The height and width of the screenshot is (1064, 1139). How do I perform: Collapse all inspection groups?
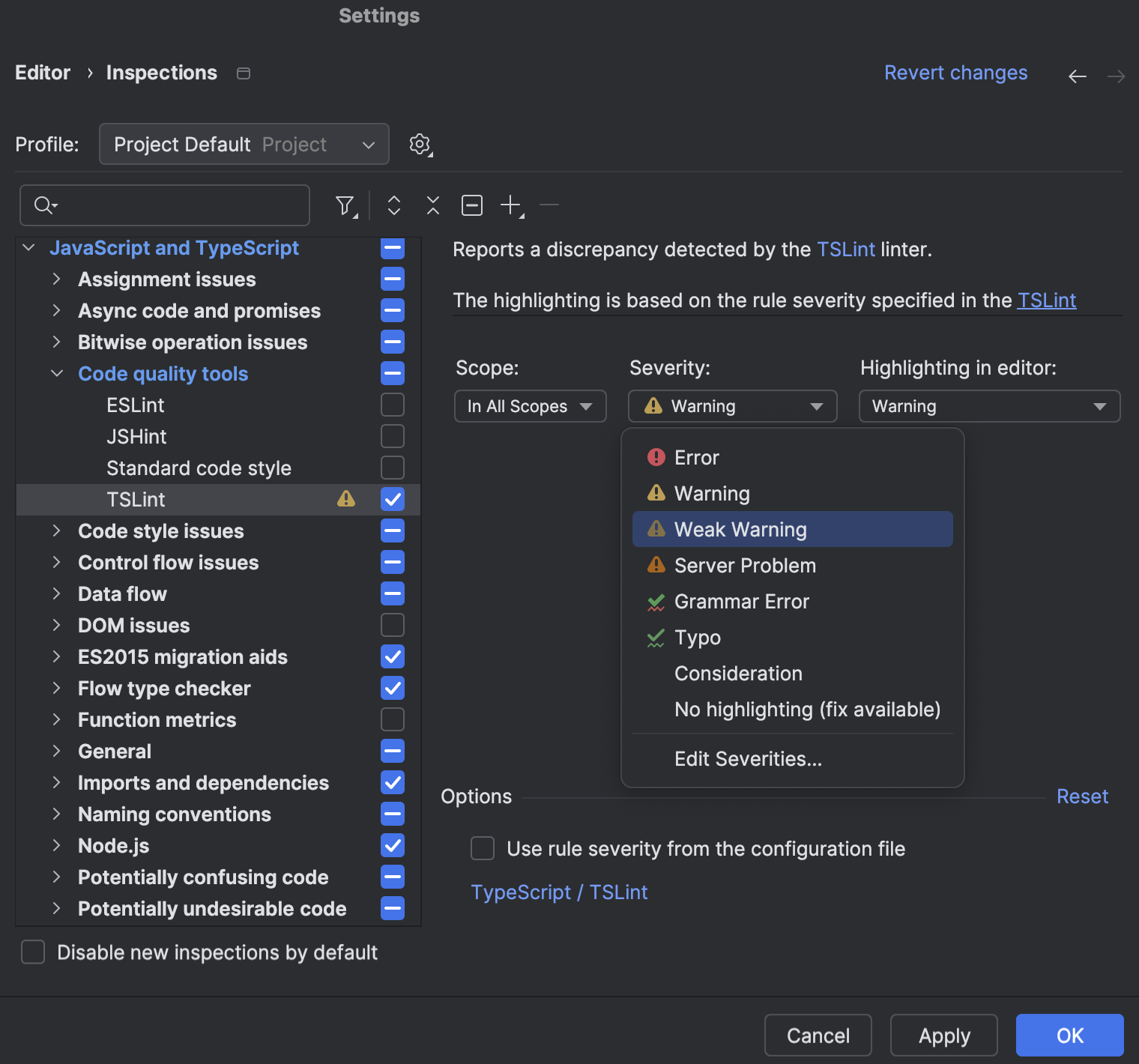[x=432, y=205]
